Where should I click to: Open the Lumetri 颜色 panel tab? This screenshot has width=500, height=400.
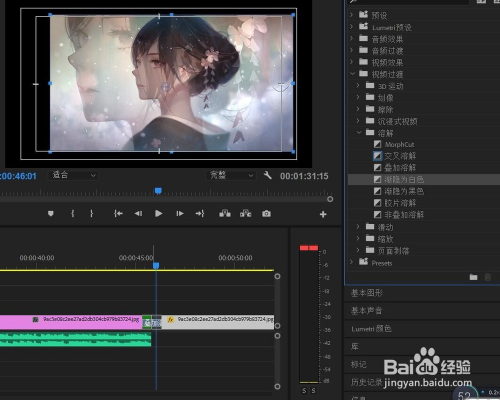(371, 329)
